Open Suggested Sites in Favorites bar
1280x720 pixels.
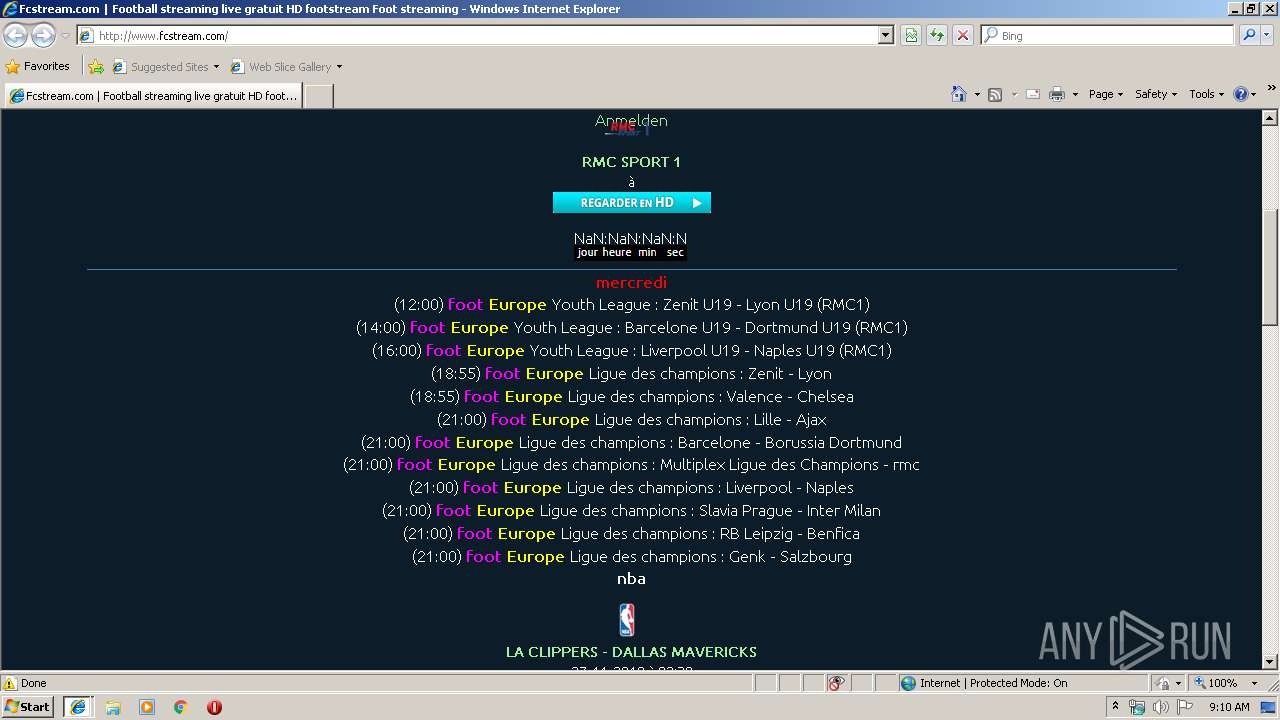pyautogui.click(x=165, y=67)
